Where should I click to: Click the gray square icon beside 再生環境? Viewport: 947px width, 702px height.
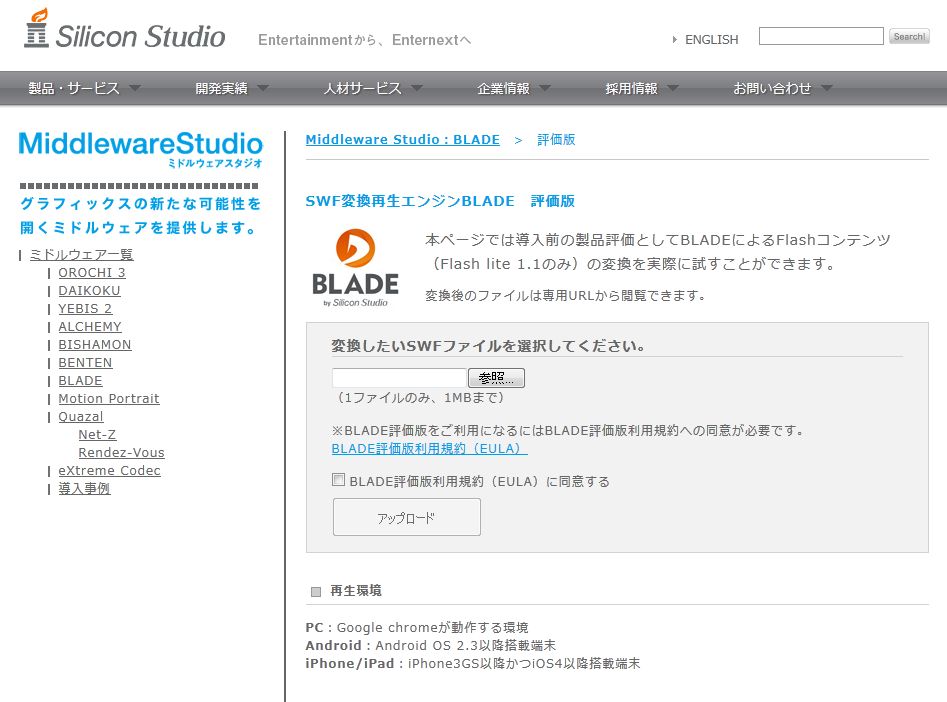pyautogui.click(x=316, y=591)
